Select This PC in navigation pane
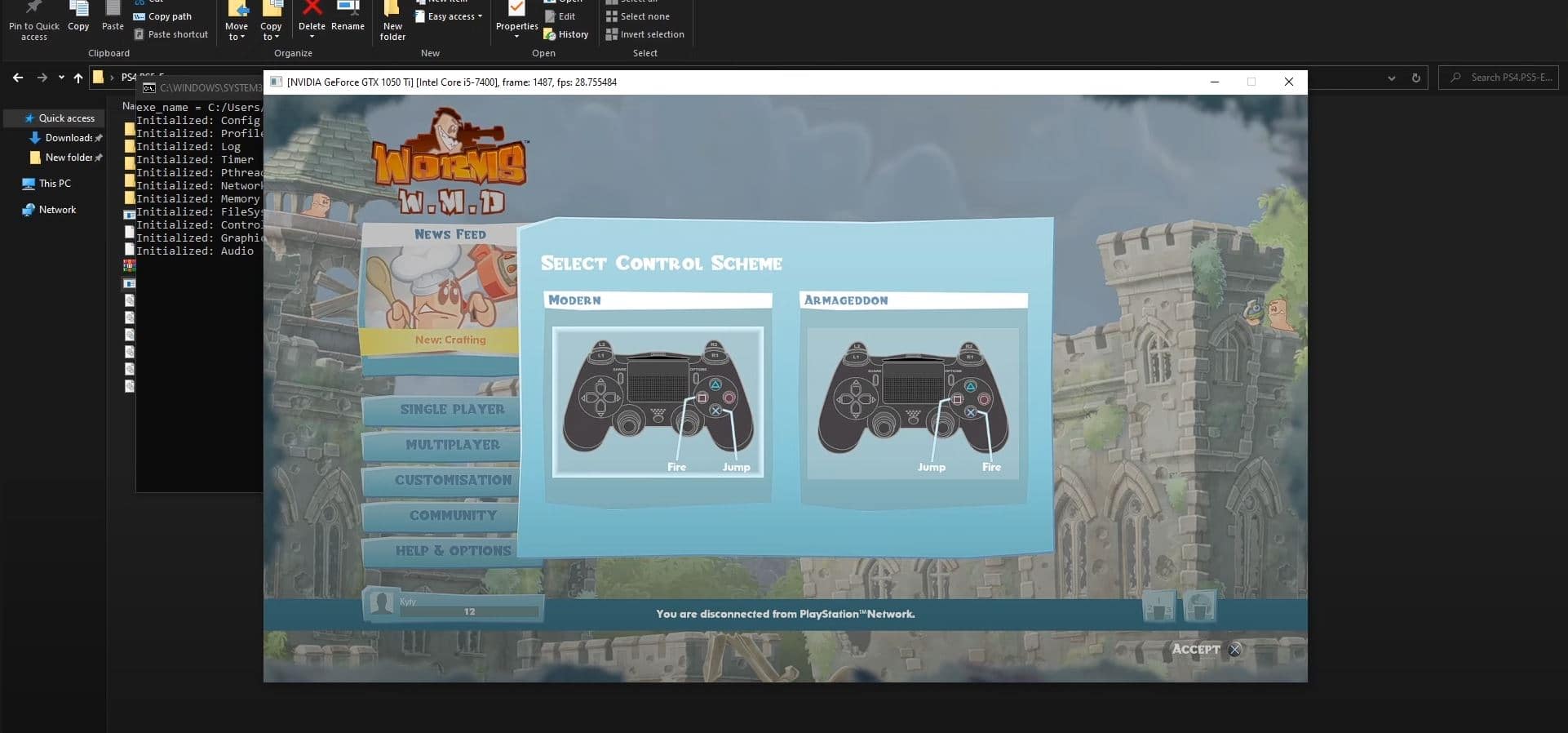This screenshot has width=1568, height=733. click(55, 184)
